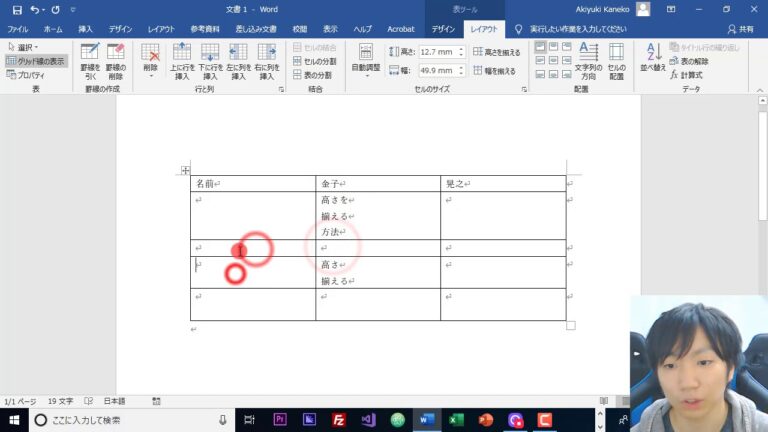
Task: Click 下に行を挿入
Action: pyautogui.click(x=210, y=62)
